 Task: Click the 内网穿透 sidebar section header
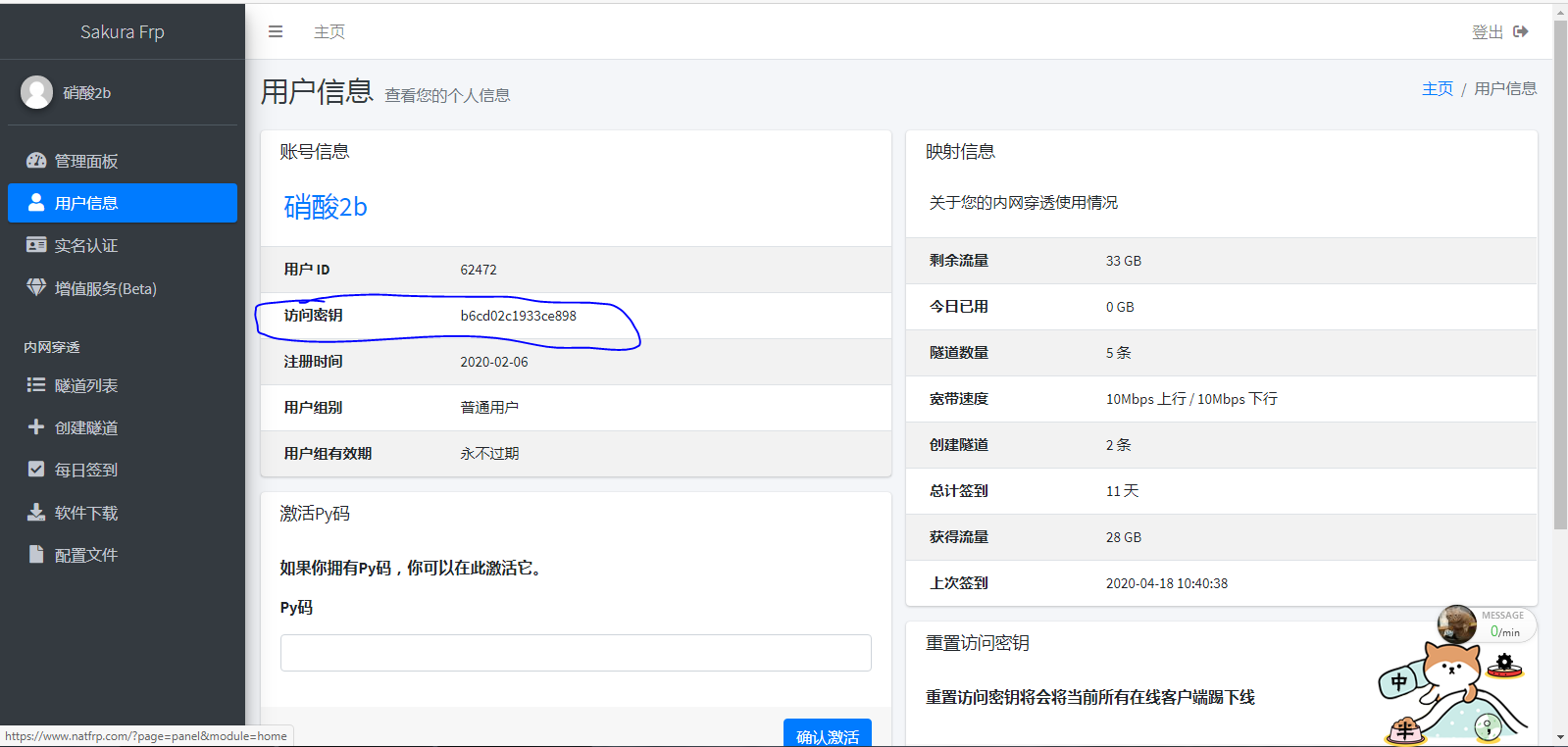(x=52, y=347)
